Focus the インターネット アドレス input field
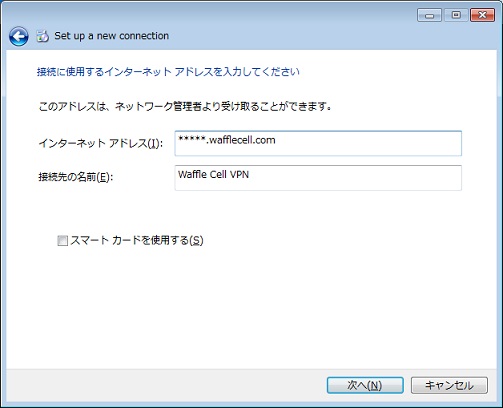503x408 pixels. point(318,143)
